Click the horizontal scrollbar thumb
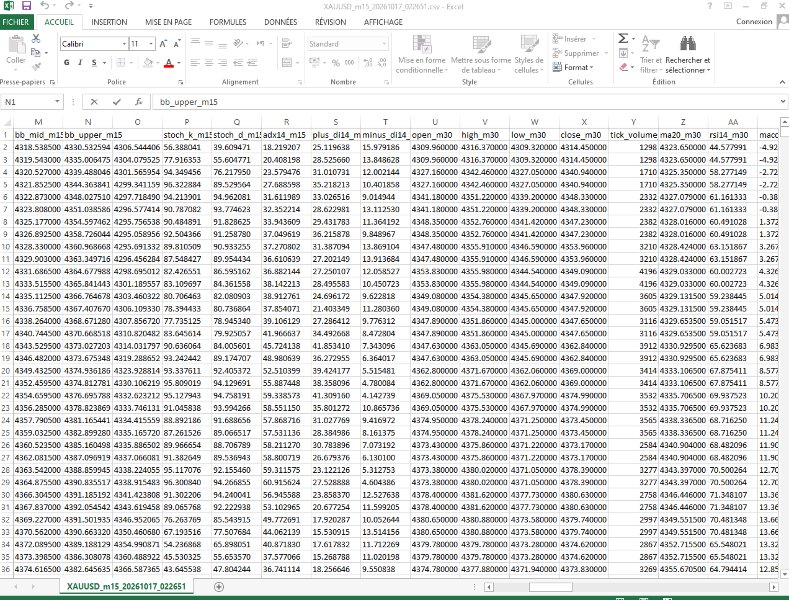This screenshot has width=789, height=600. point(550,587)
